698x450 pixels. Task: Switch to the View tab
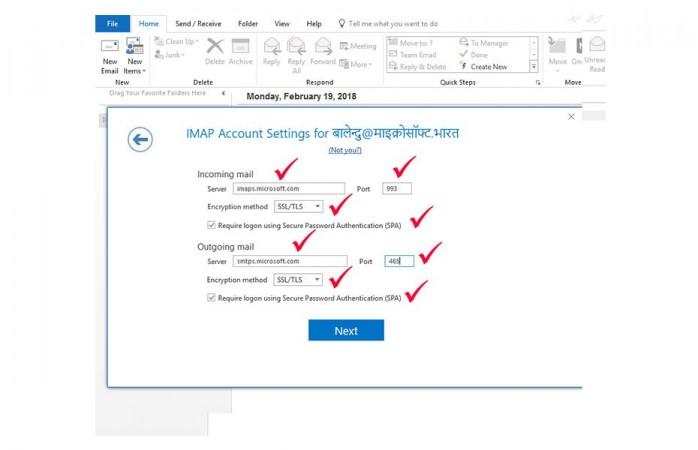[x=282, y=24]
